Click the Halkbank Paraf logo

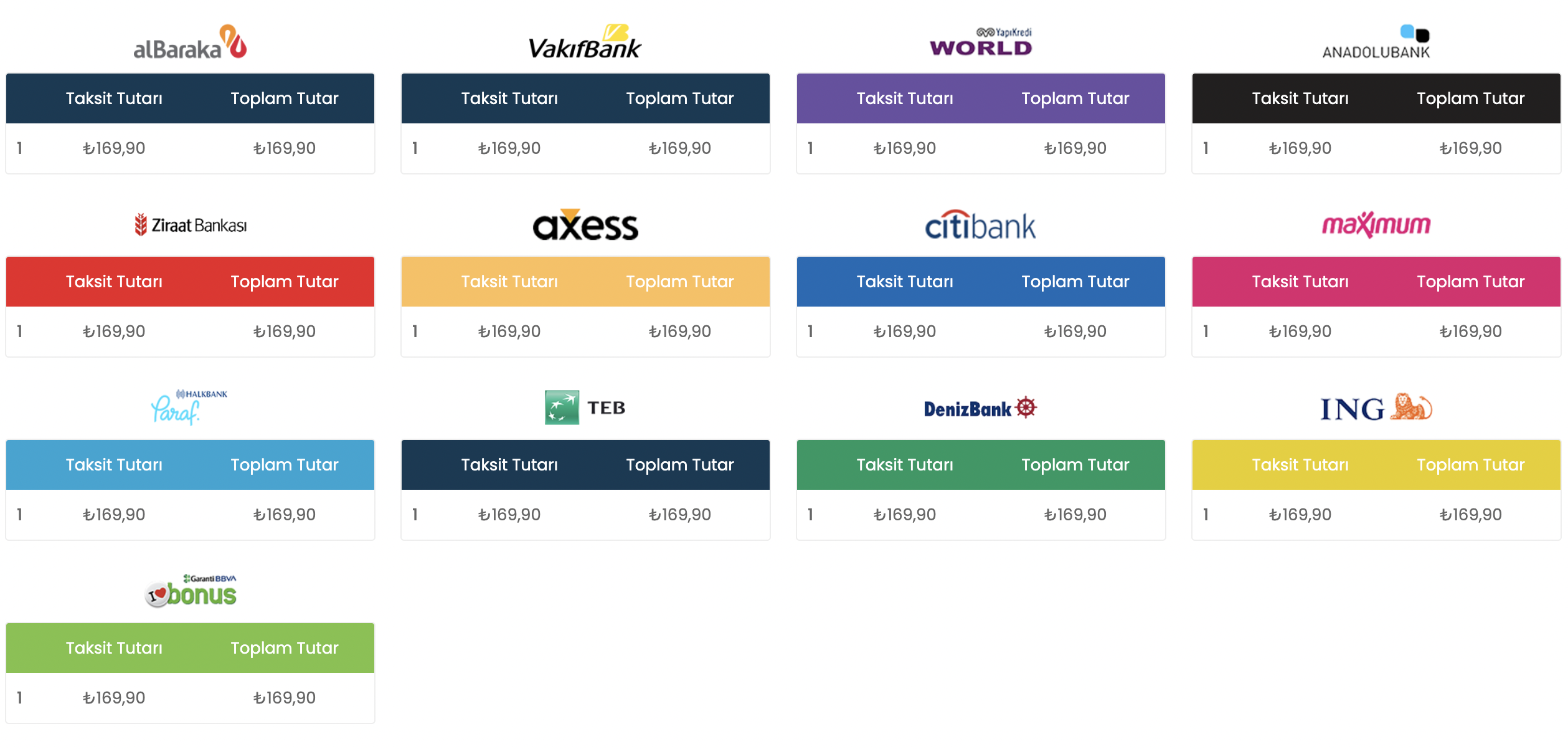click(190, 408)
